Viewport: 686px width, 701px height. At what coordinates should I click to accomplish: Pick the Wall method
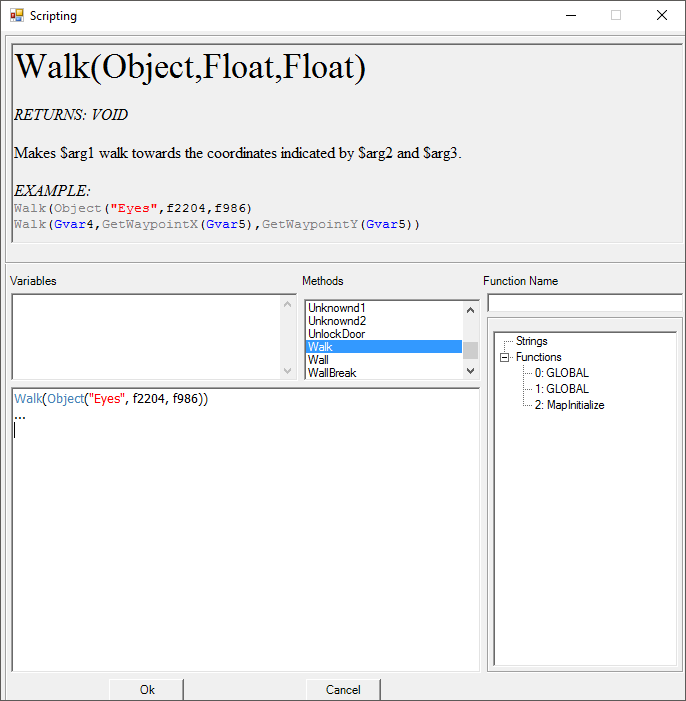[x=318, y=360]
